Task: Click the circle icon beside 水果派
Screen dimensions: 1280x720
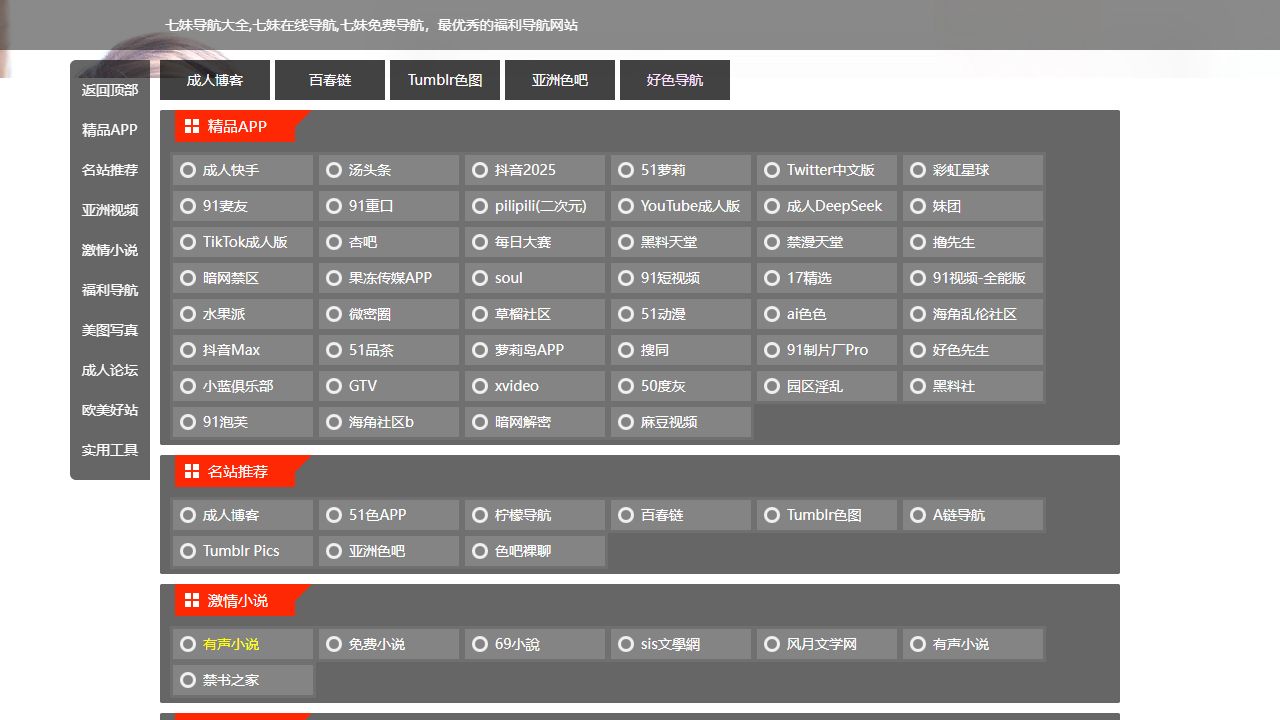Action: point(188,314)
